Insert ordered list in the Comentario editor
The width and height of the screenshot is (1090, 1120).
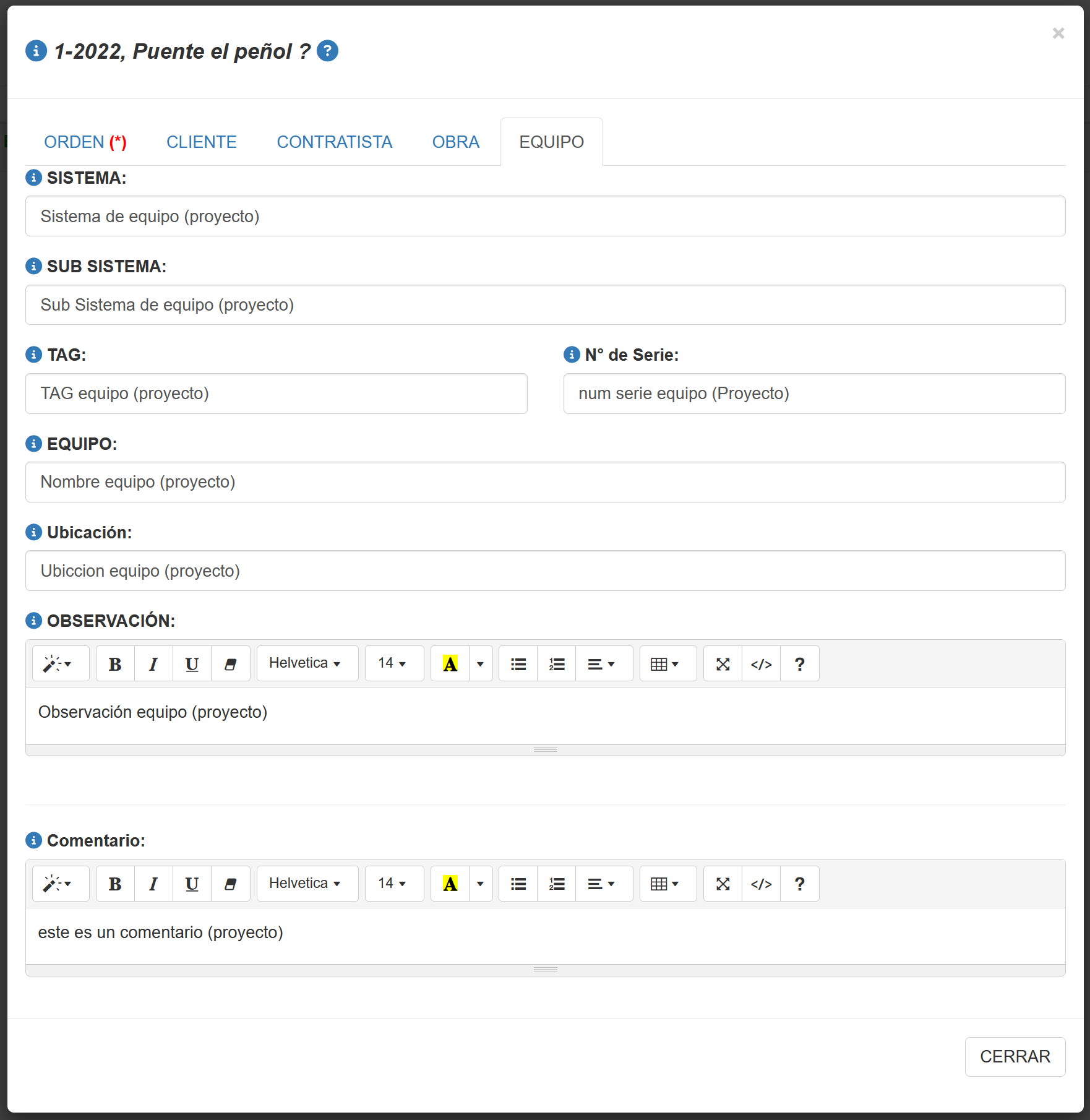point(557,884)
